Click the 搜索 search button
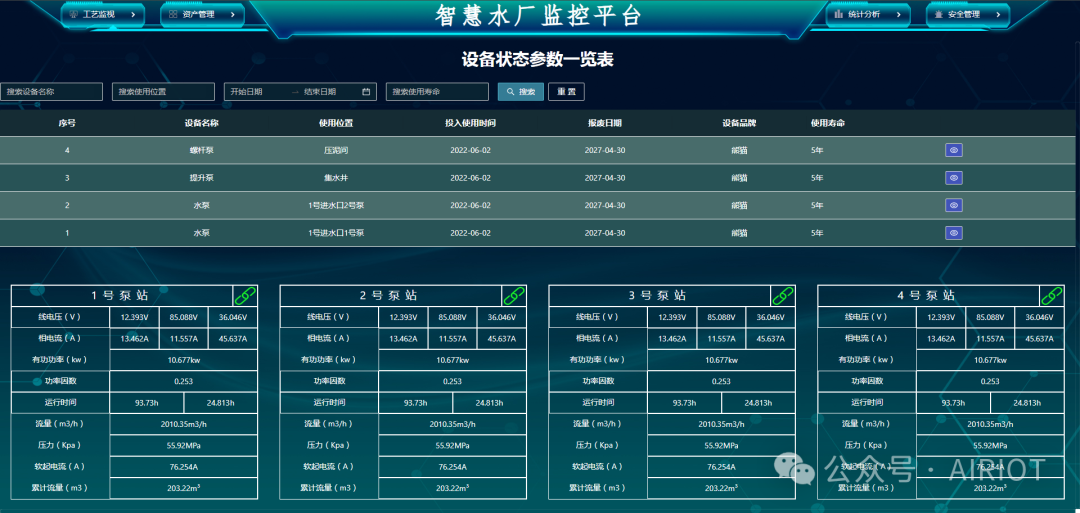This screenshot has height=513, width=1080. 521,92
